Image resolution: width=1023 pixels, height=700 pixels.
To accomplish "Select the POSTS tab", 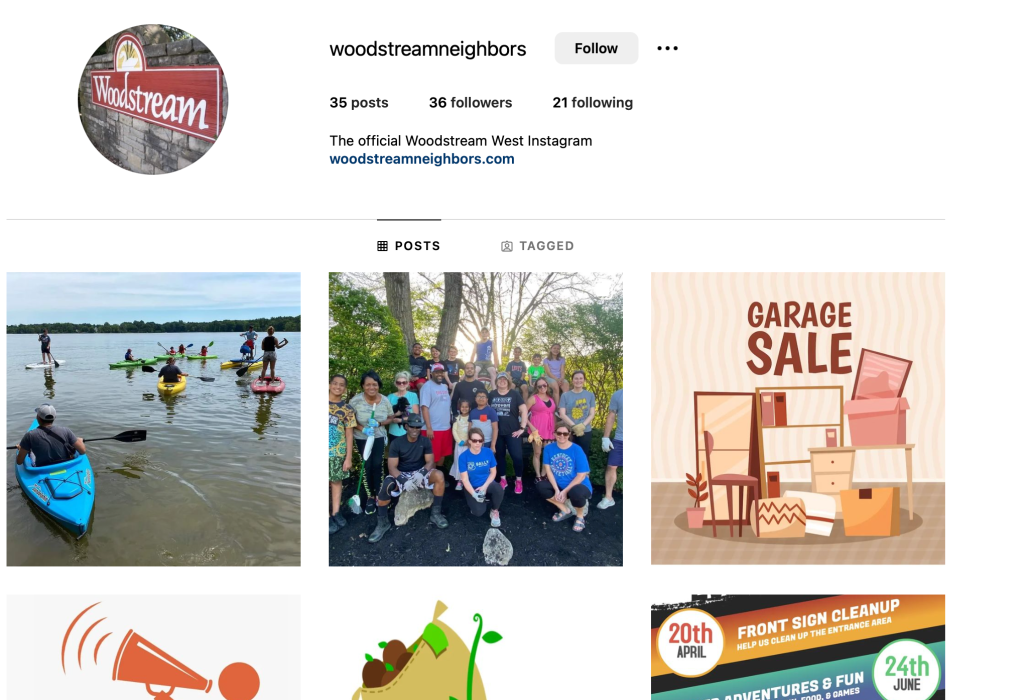I will pyautogui.click(x=409, y=246).
